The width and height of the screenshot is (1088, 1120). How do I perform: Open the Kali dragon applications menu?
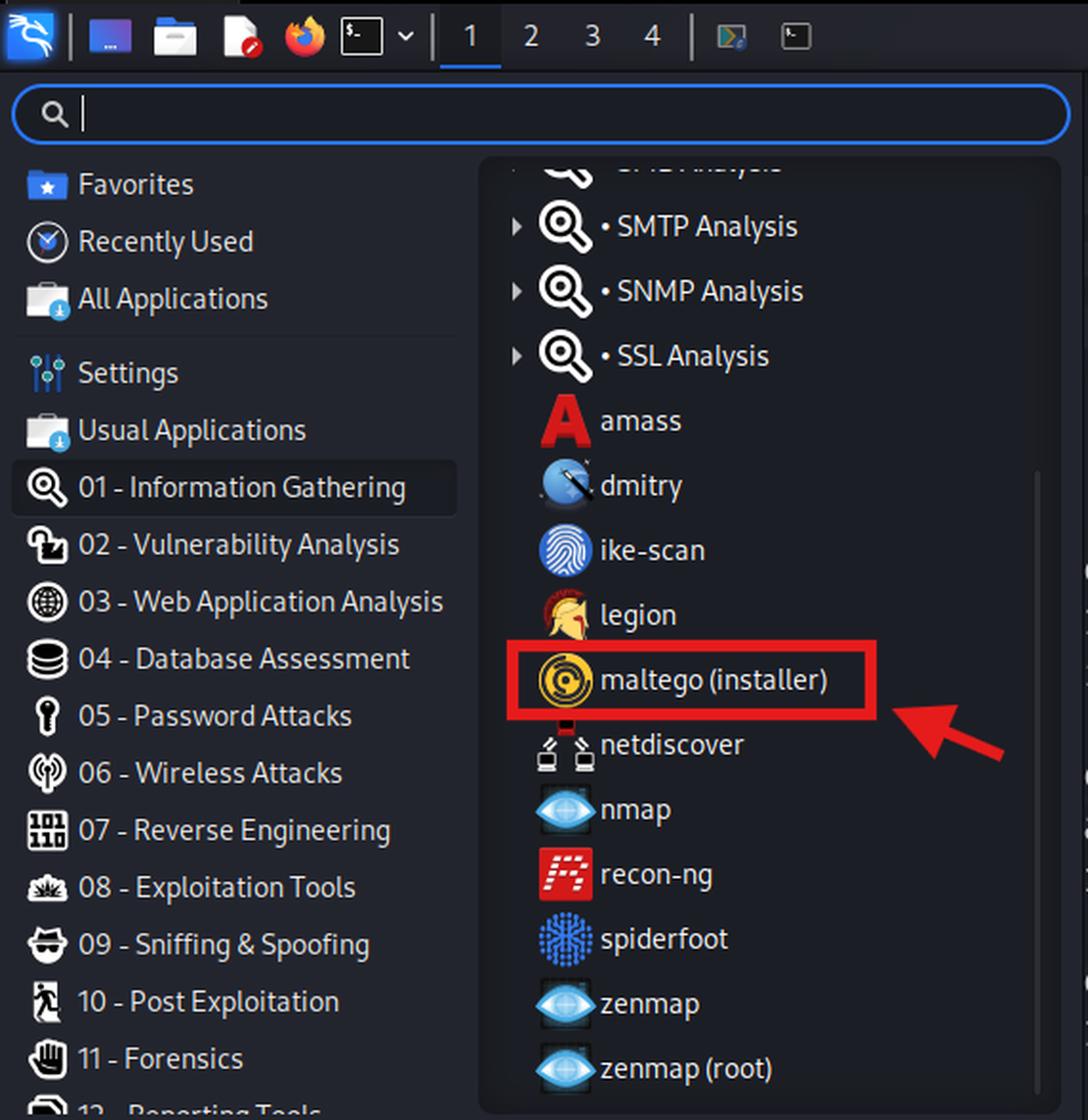click(x=29, y=36)
